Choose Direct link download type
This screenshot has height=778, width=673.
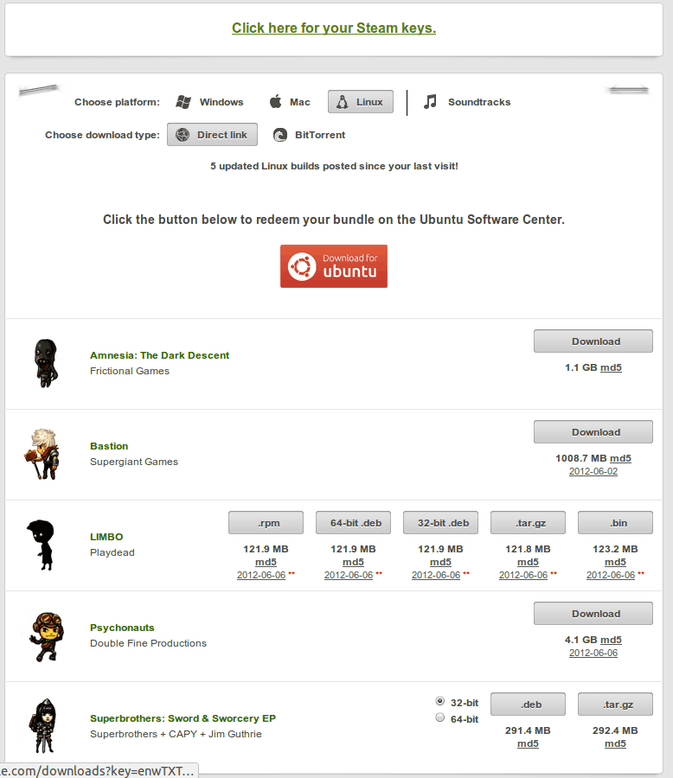(212, 135)
